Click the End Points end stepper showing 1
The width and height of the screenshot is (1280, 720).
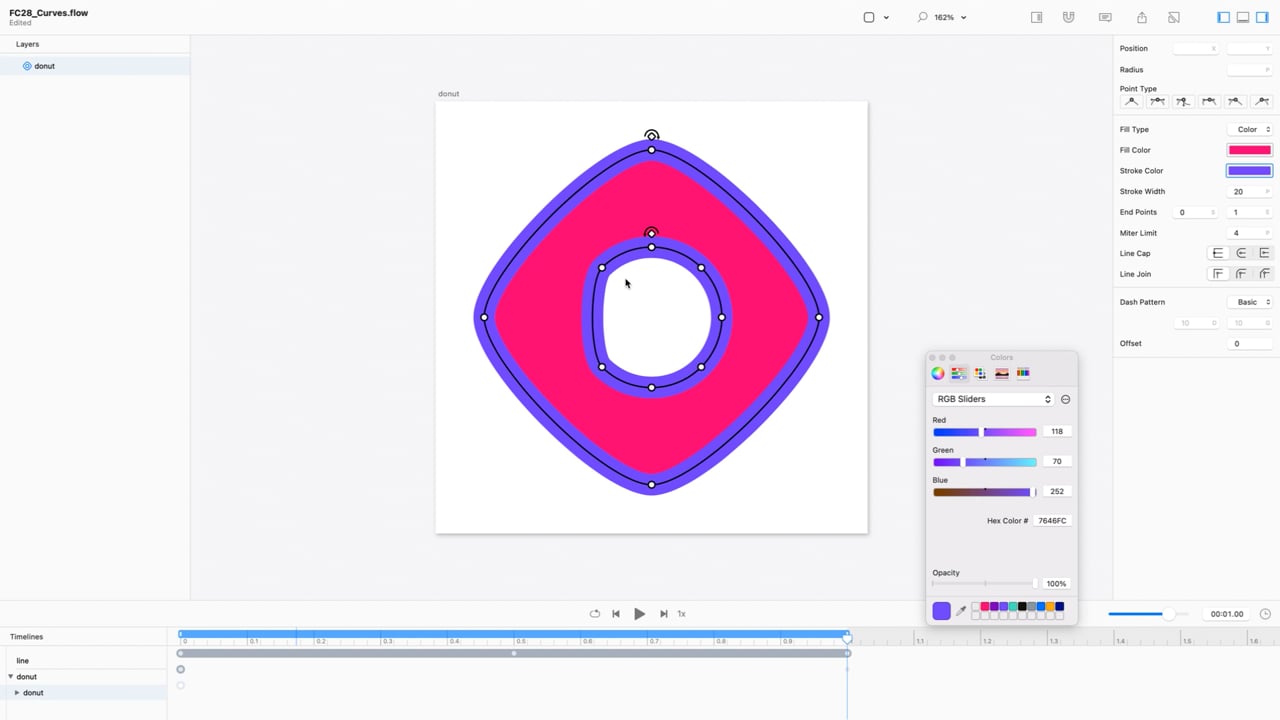[x=1249, y=212]
